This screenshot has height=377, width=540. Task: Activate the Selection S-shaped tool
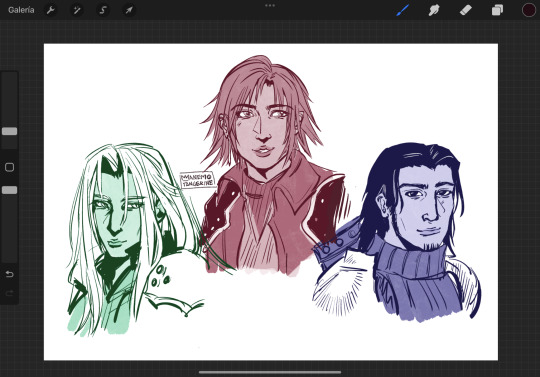(103, 10)
